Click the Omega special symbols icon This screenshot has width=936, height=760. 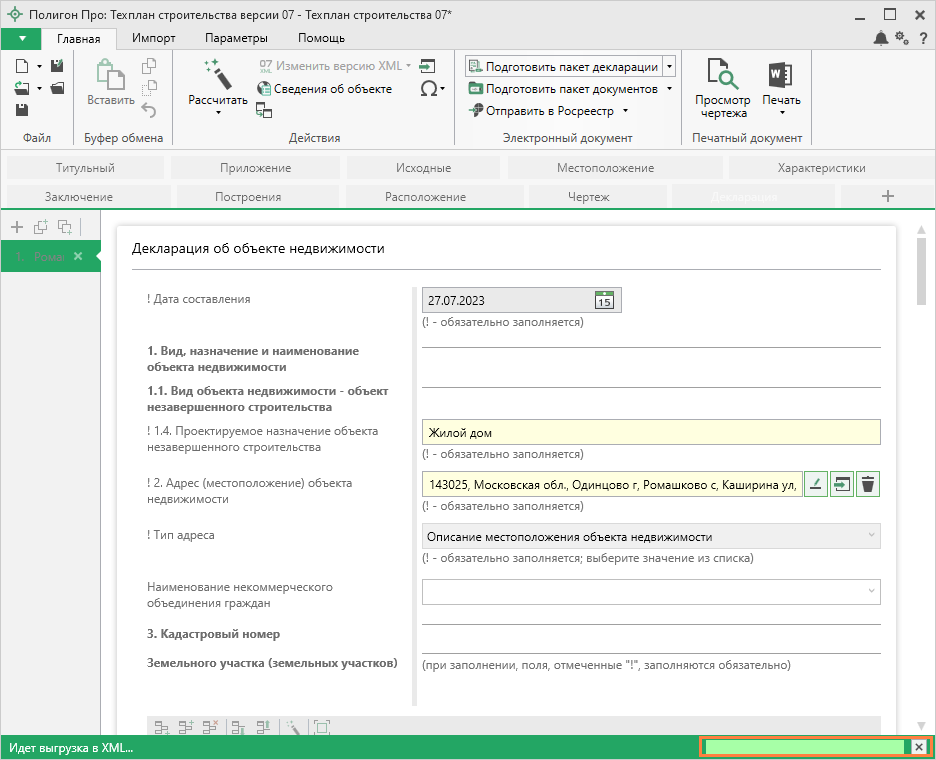[428, 88]
